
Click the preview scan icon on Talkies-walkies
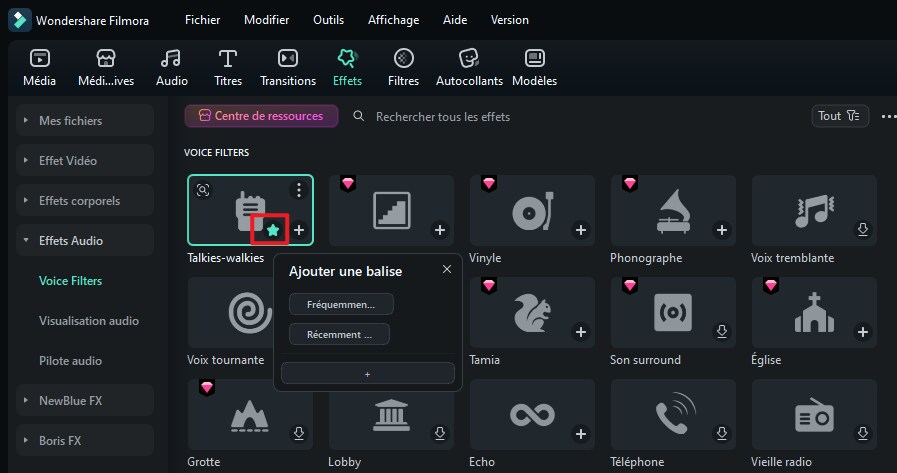[x=203, y=190]
